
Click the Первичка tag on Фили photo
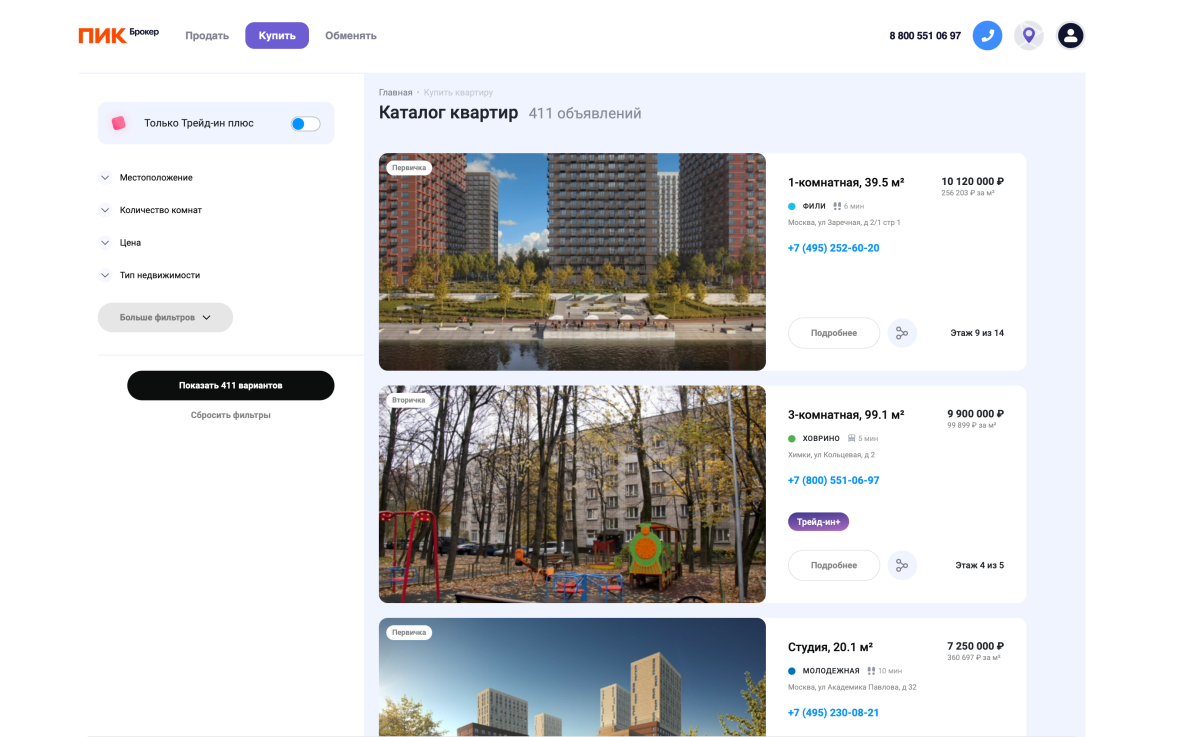[x=409, y=168]
